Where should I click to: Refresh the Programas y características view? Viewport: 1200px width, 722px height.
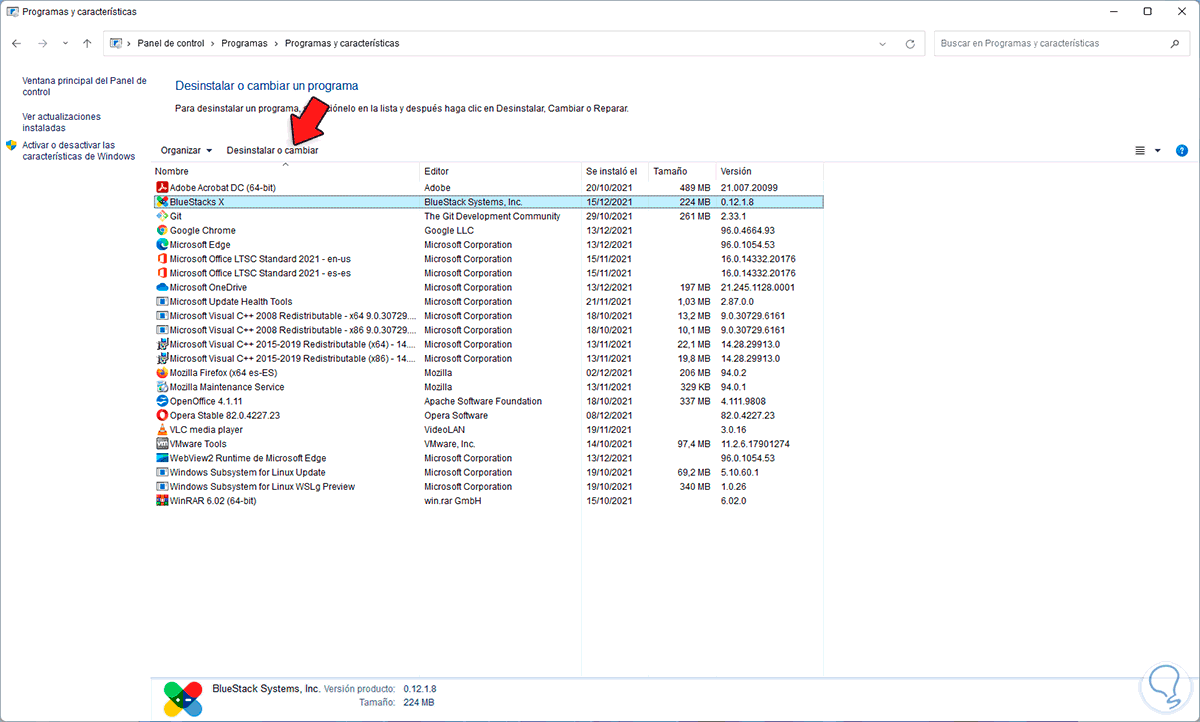pyautogui.click(x=910, y=44)
